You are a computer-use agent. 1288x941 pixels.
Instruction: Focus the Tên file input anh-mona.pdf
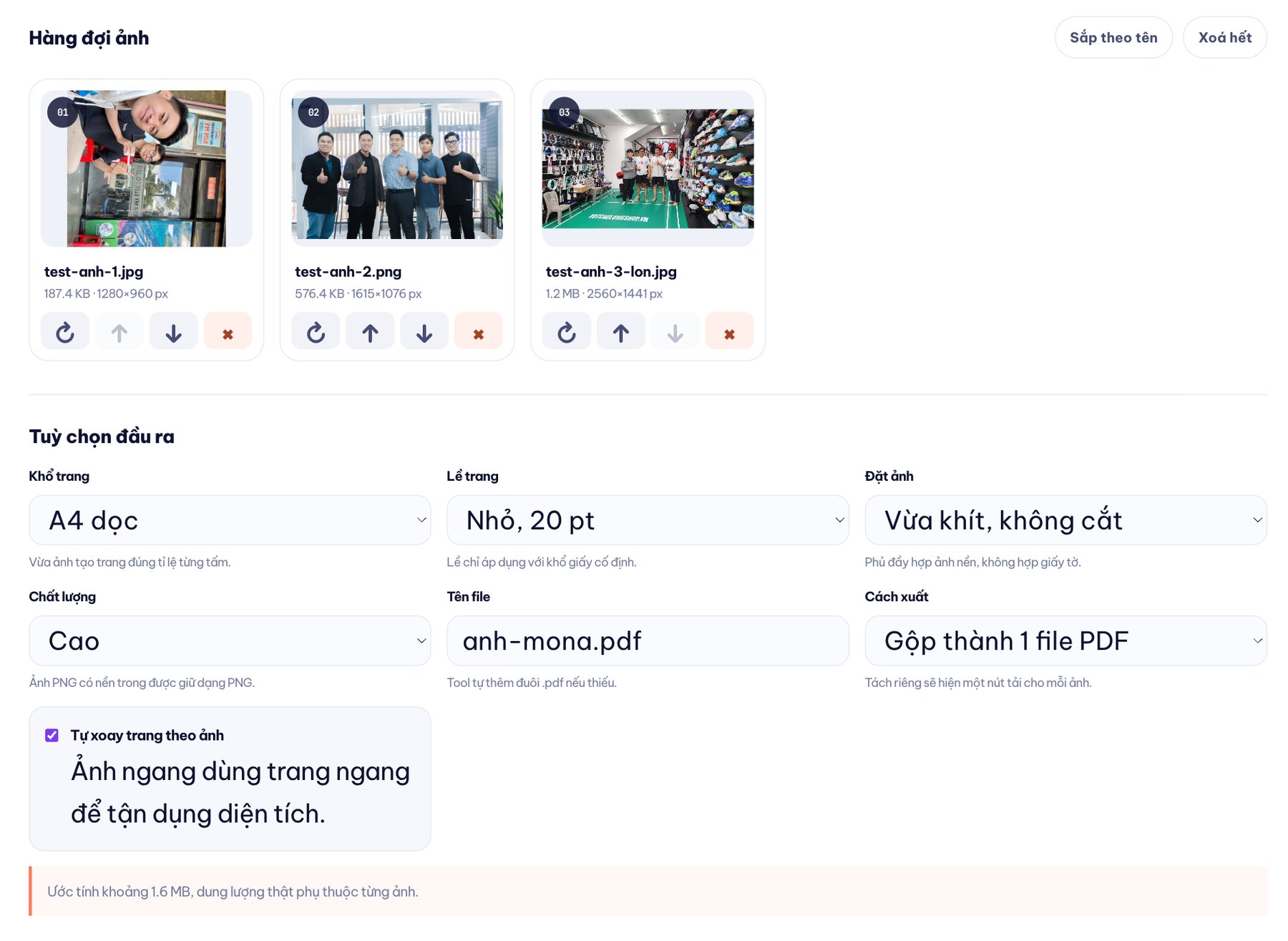648,640
